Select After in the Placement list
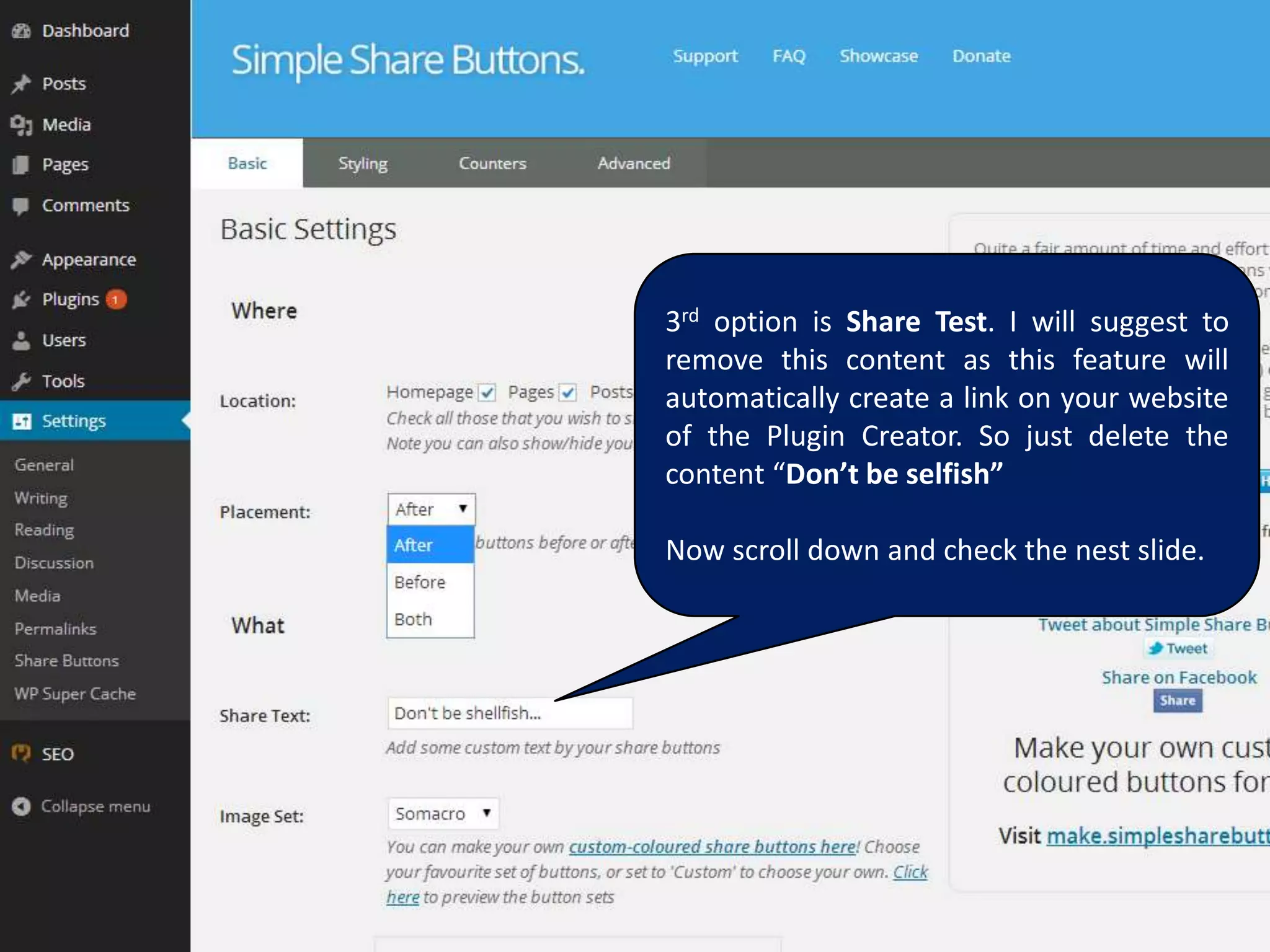Viewport: 1270px width, 952px height. click(x=430, y=545)
